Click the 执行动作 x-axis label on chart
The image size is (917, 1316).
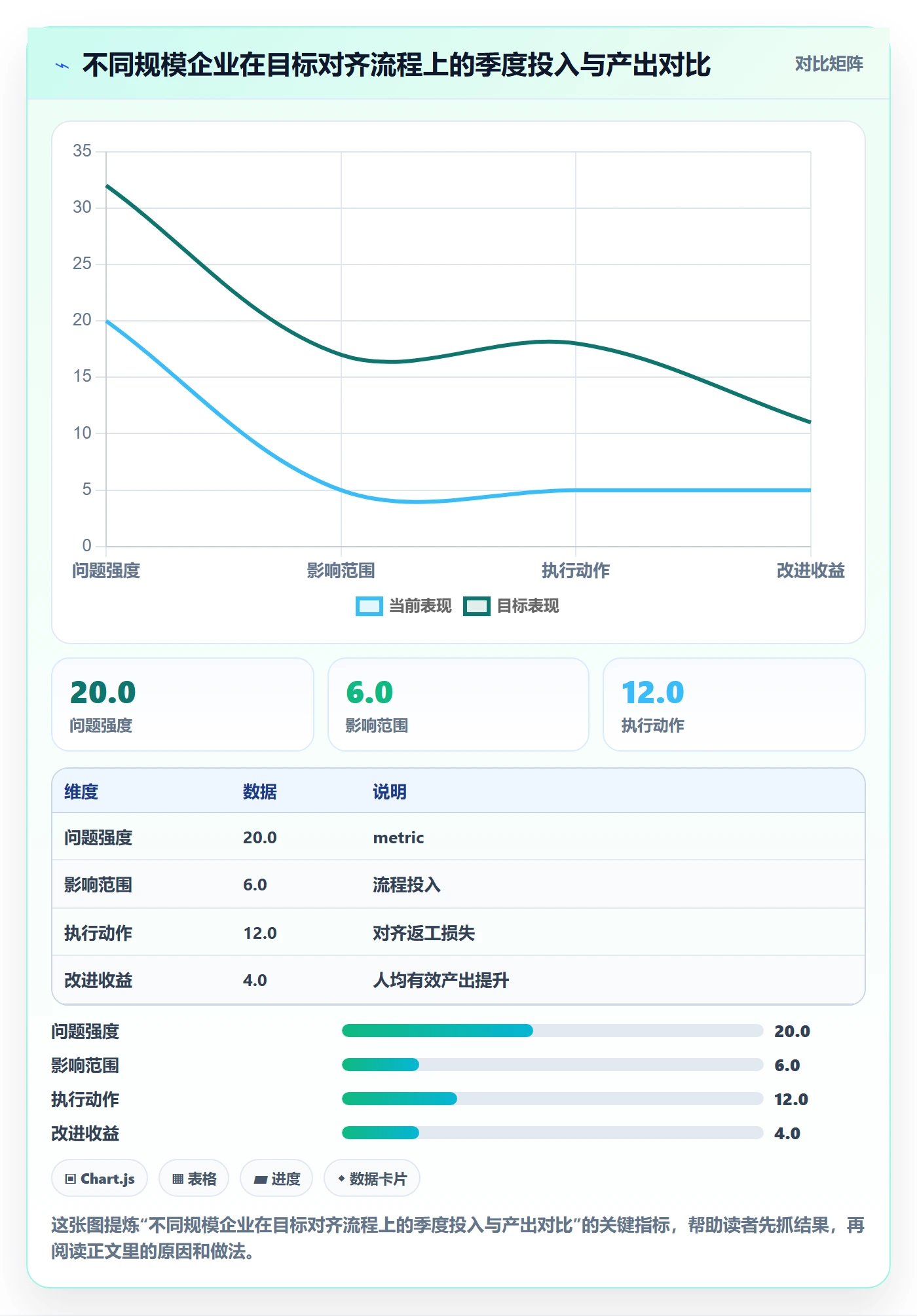coord(576,571)
